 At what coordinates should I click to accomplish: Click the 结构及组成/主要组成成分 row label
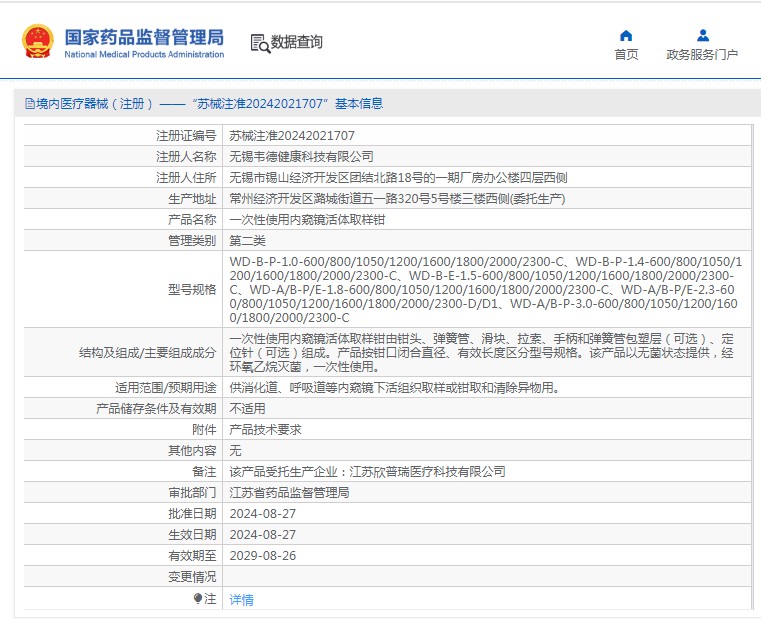148,352
